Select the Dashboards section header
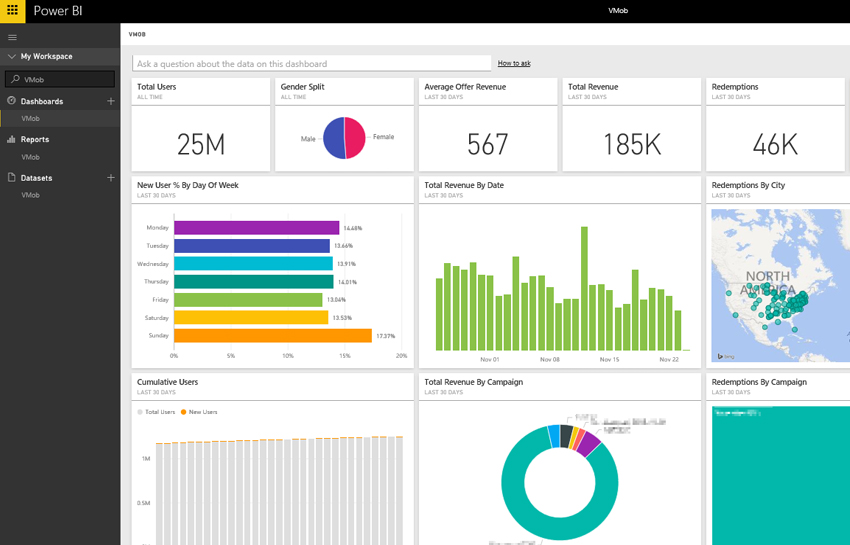 [x=42, y=101]
